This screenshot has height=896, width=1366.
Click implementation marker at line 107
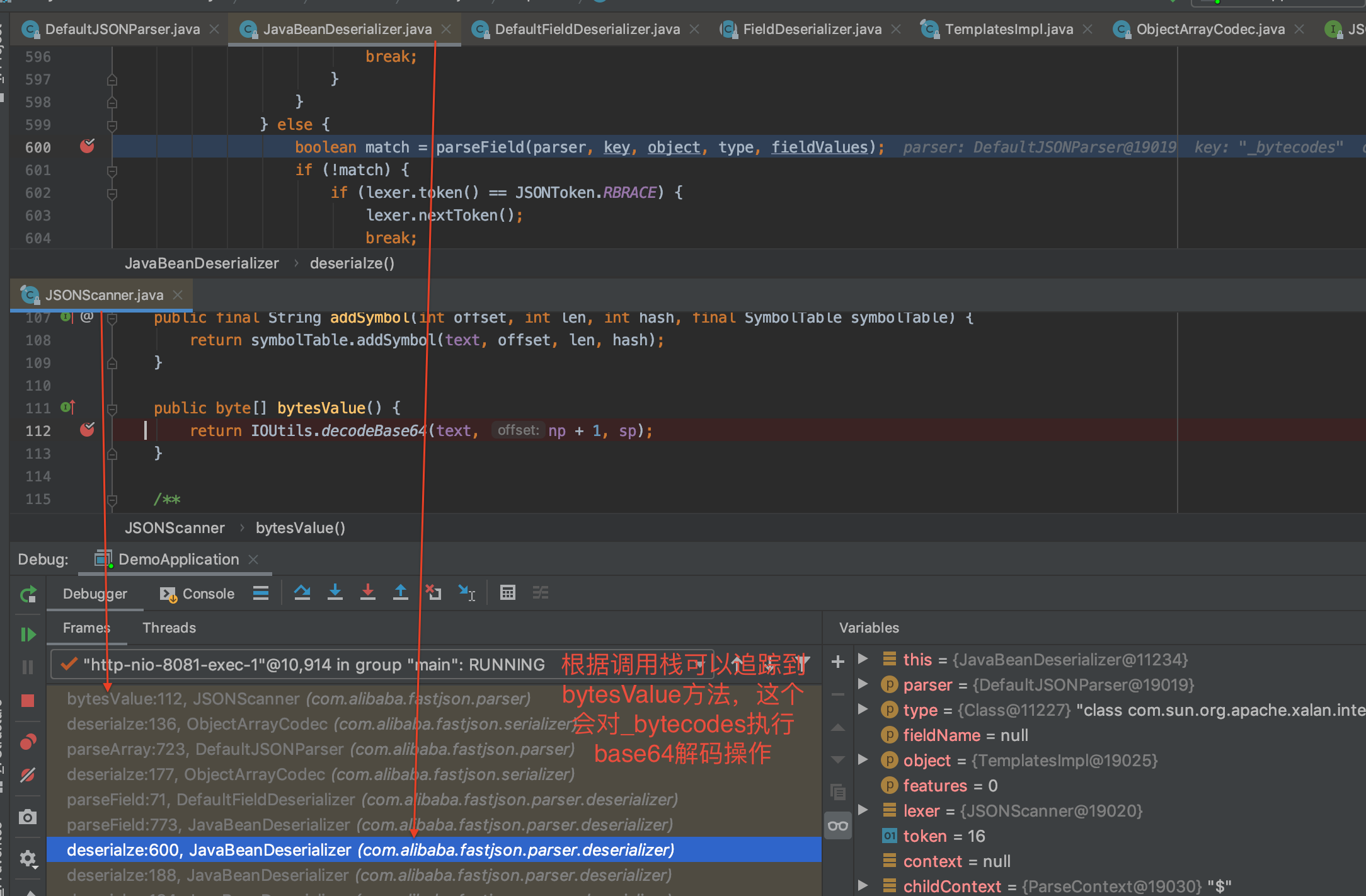(67, 317)
